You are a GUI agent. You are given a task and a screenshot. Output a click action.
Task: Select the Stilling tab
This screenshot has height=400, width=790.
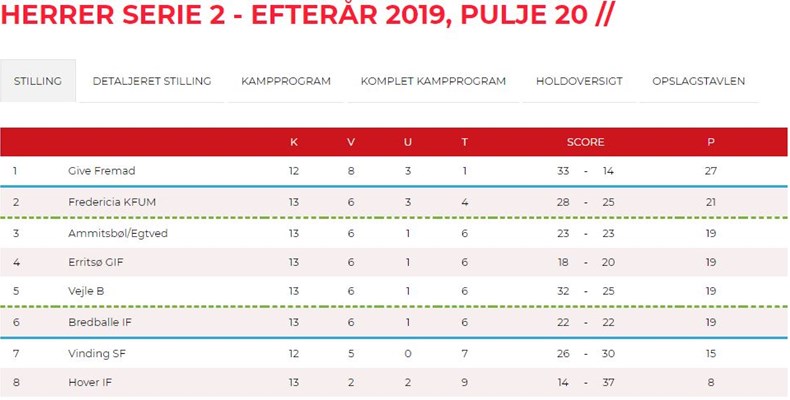(38, 81)
